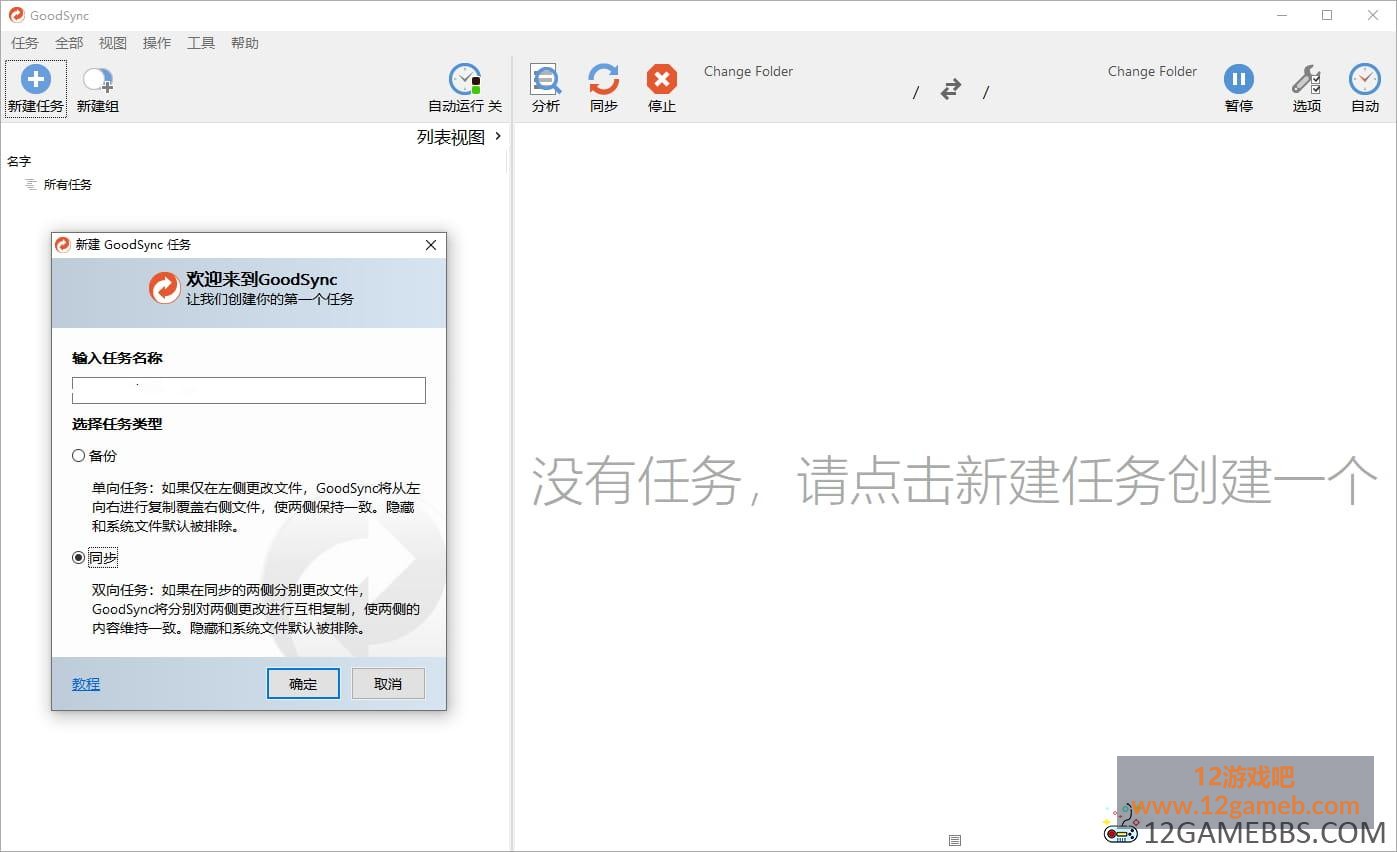Click the GoodSync logo in the title bar
This screenshot has width=1397, height=852.
click(x=16, y=15)
